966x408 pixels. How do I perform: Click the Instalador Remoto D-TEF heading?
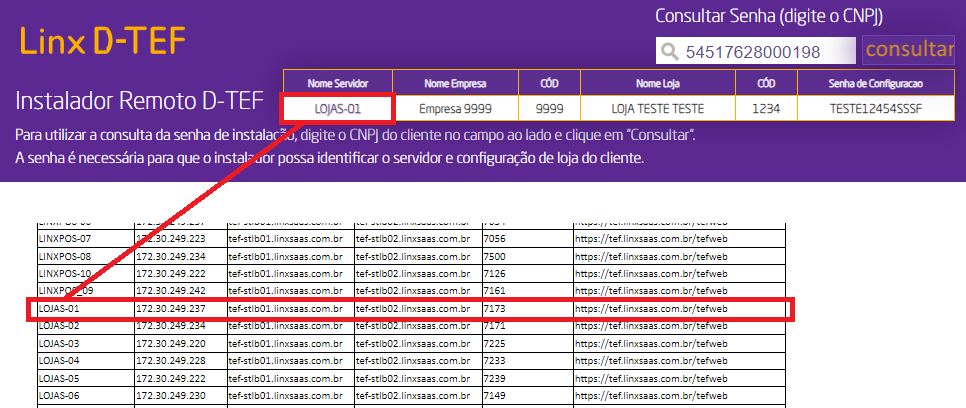point(139,100)
